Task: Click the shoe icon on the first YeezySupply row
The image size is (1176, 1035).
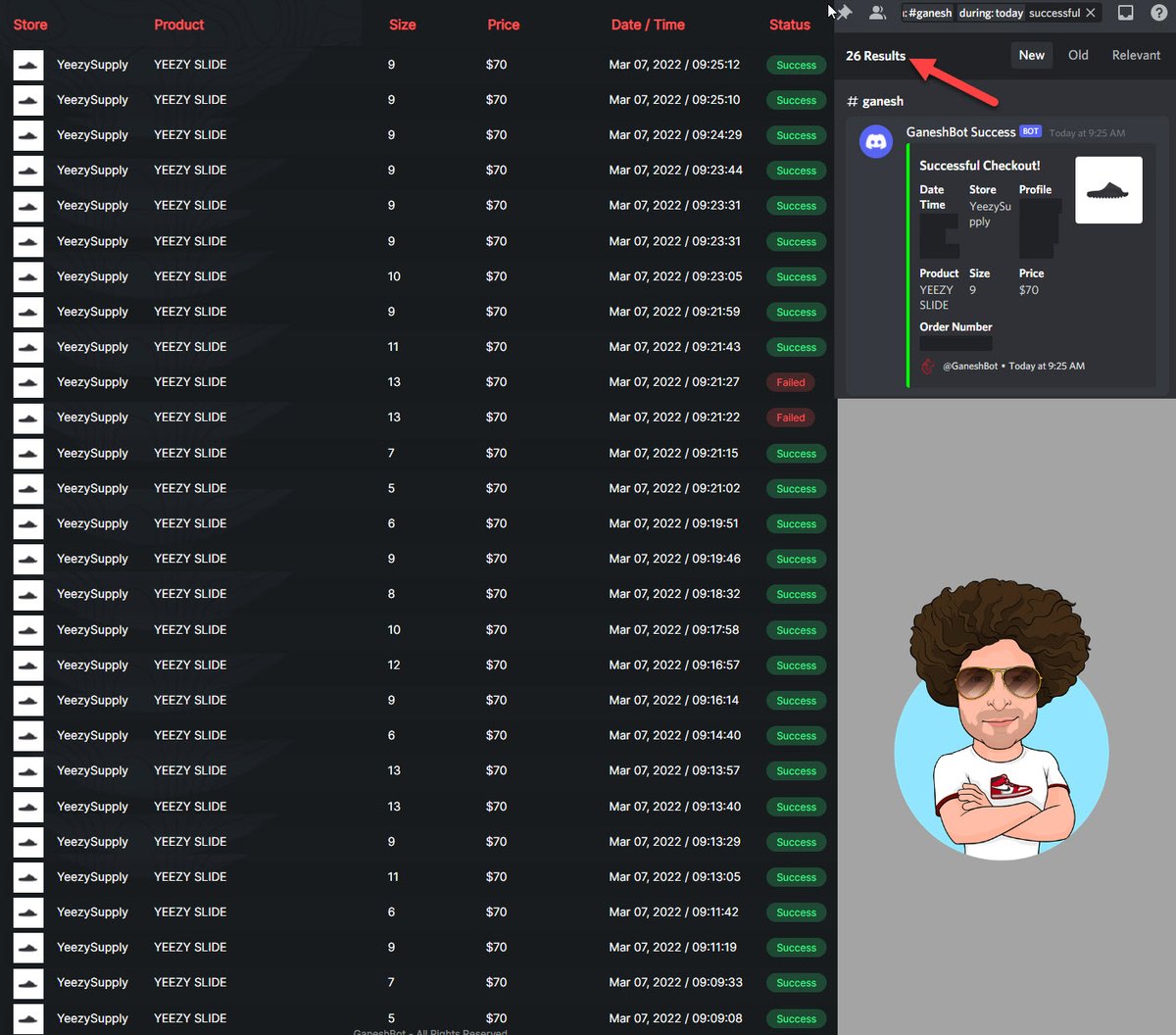Action: (27, 65)
